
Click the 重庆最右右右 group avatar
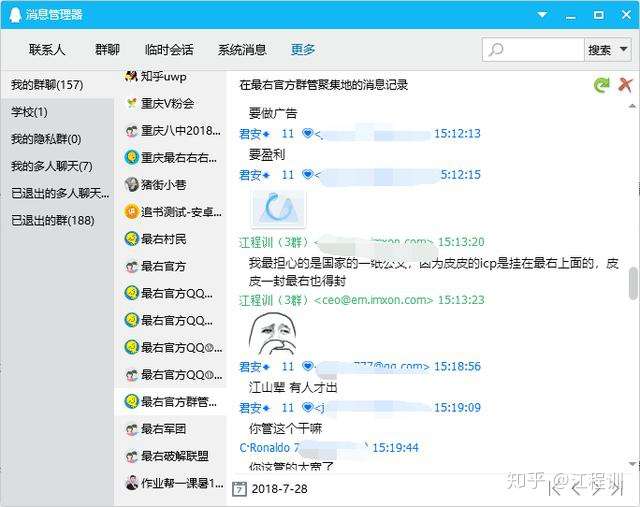[x=131, y=158]
